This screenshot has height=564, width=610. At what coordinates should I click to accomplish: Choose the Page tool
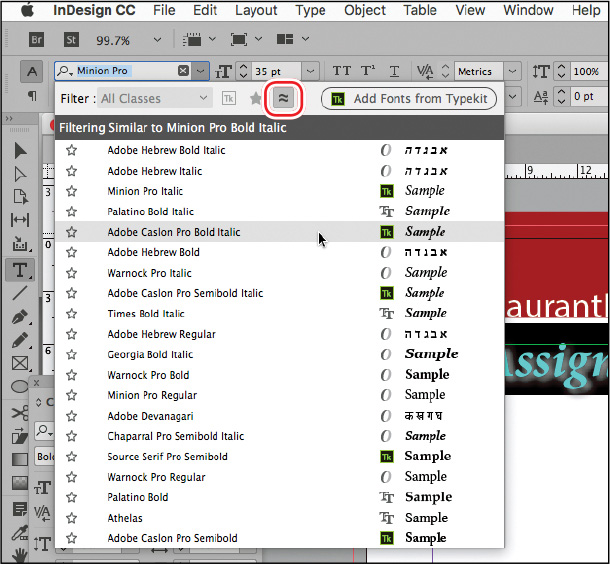tap(20, 197)
